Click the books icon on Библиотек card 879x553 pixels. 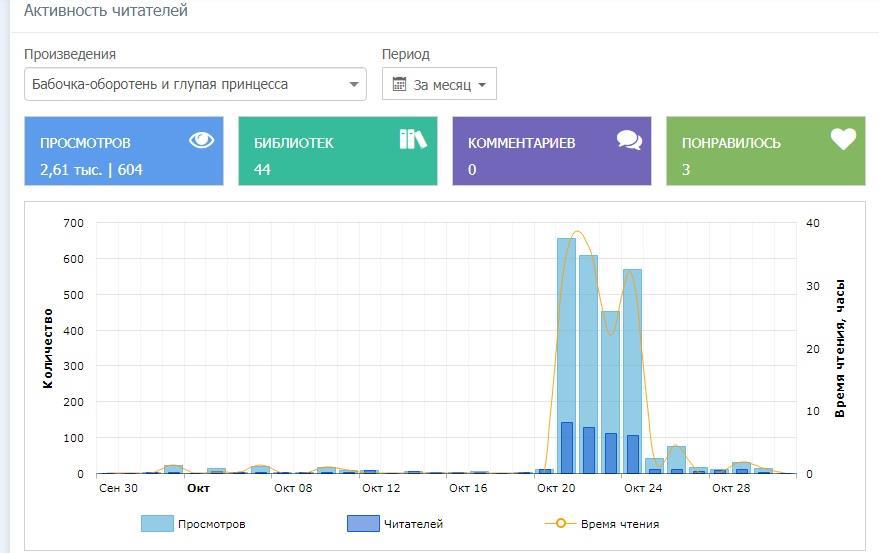[x=413, y=139]
